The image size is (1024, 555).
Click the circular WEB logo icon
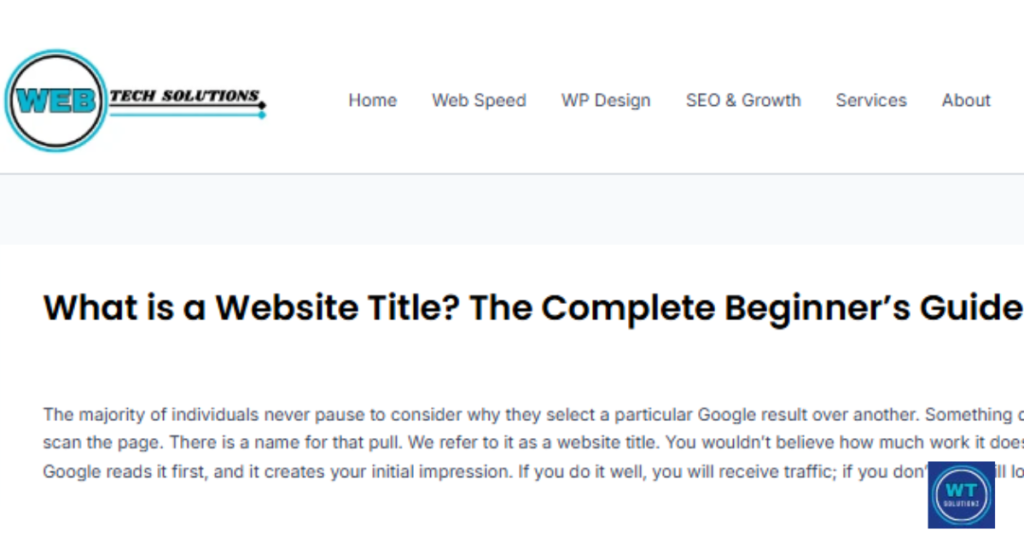click(55, 100)
